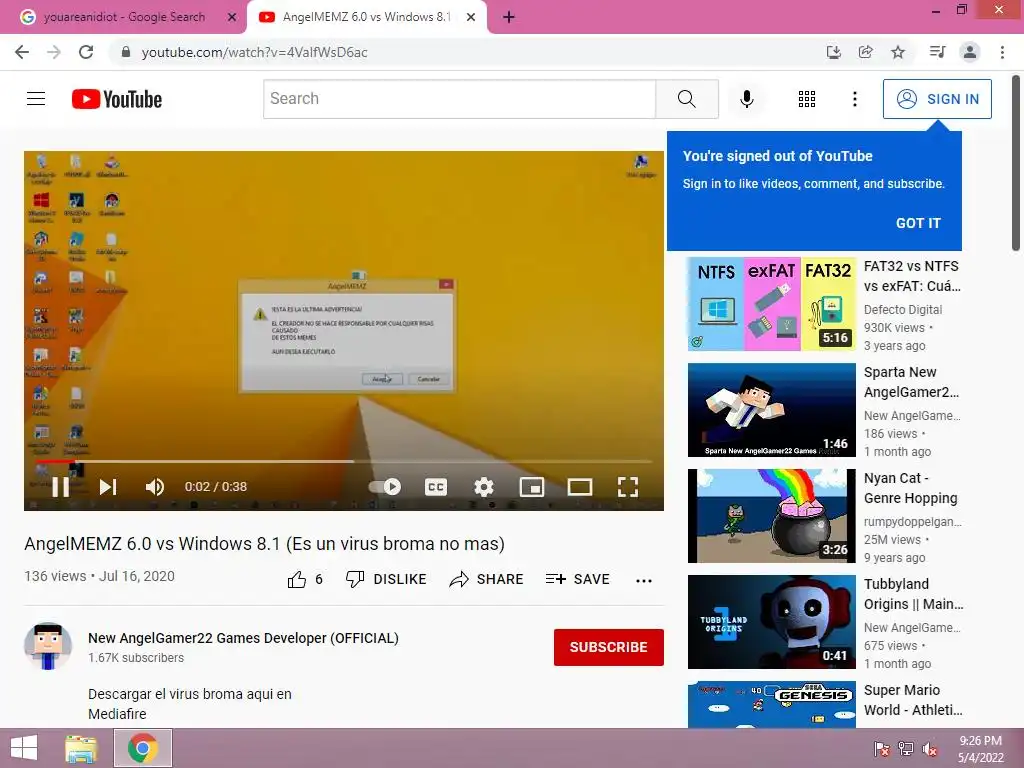
Task: Pause the video
Action: (60, 487)
